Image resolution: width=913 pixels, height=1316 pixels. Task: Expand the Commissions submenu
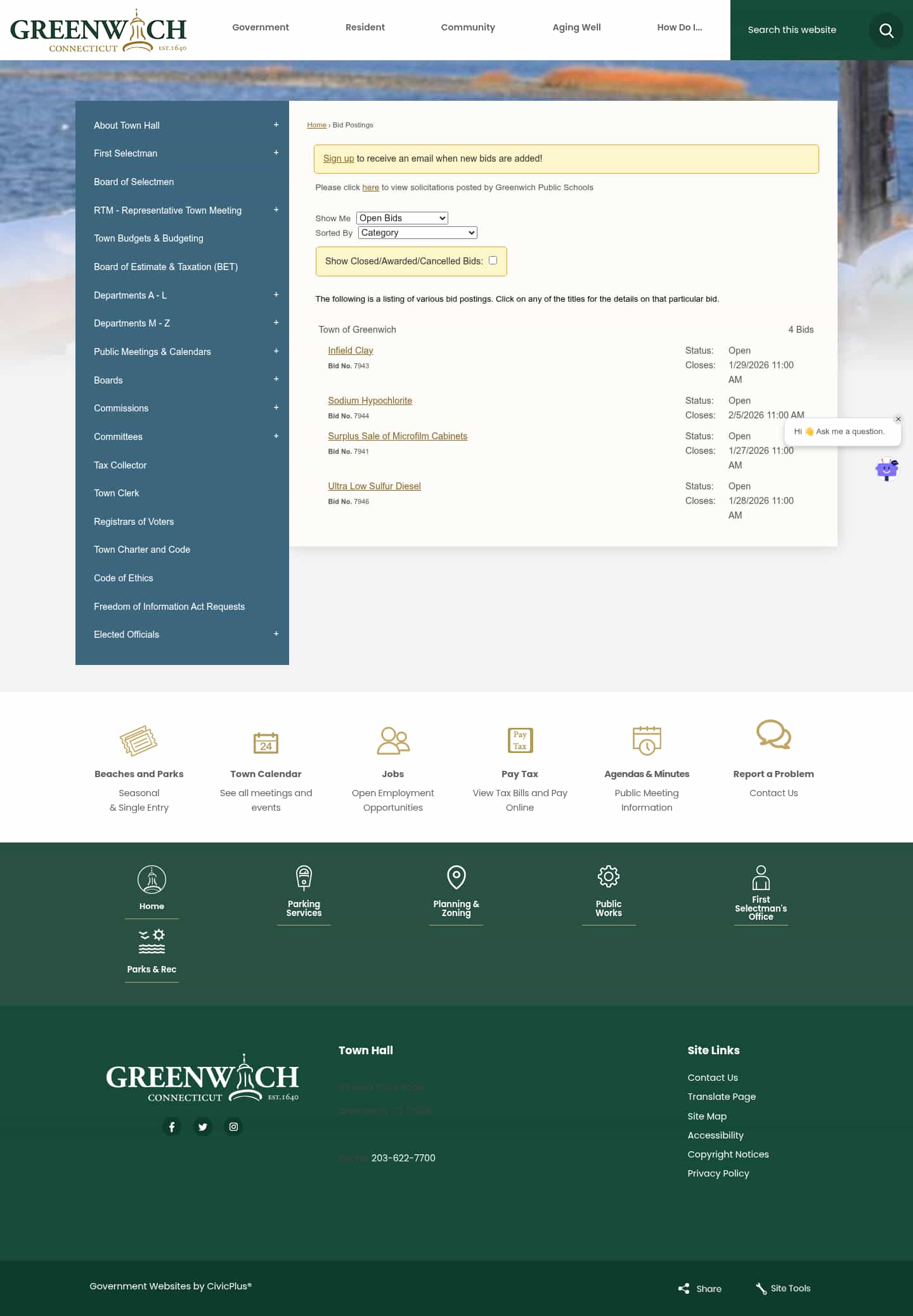[276, 408]
